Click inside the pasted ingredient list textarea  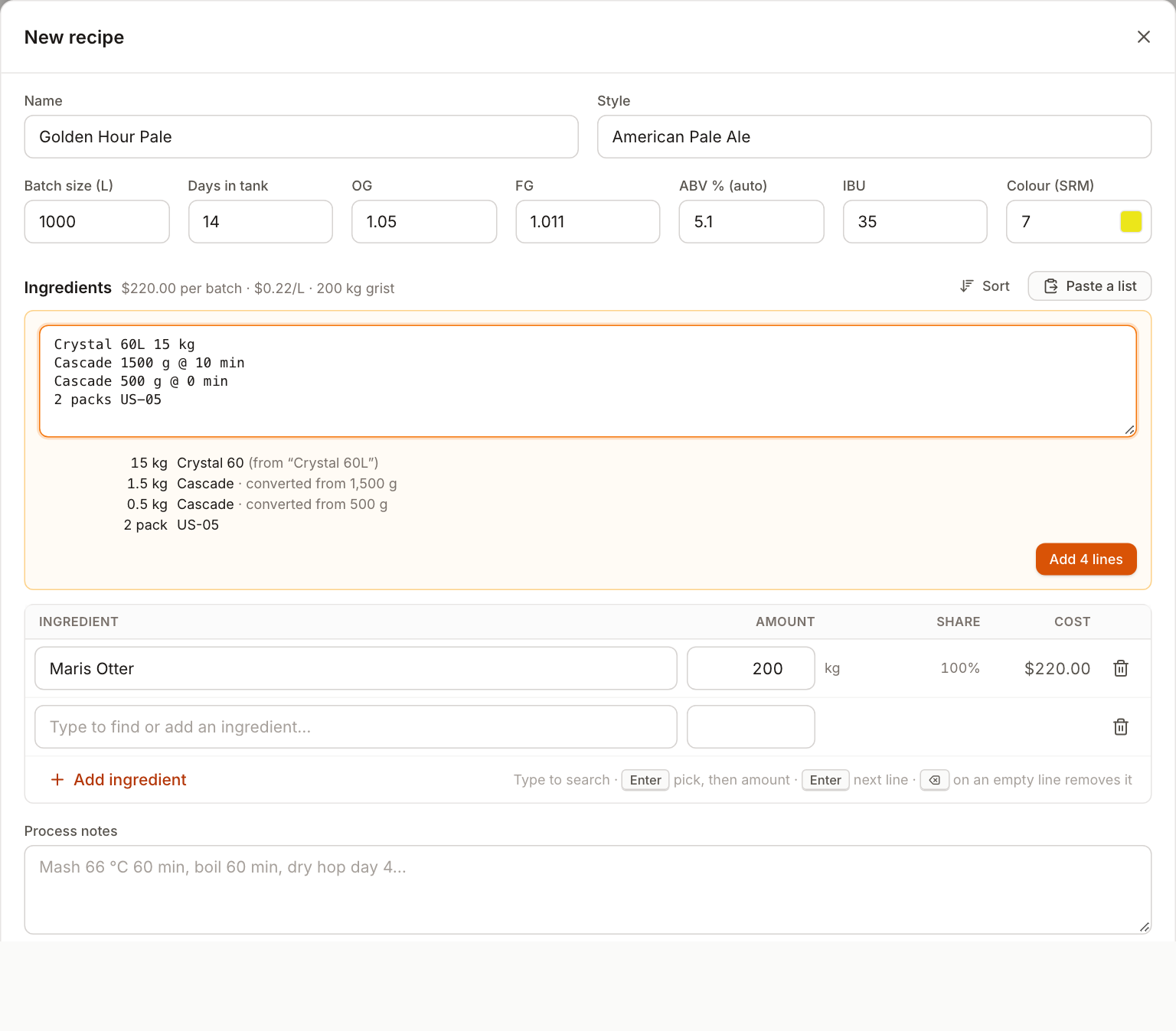point(588,381)
